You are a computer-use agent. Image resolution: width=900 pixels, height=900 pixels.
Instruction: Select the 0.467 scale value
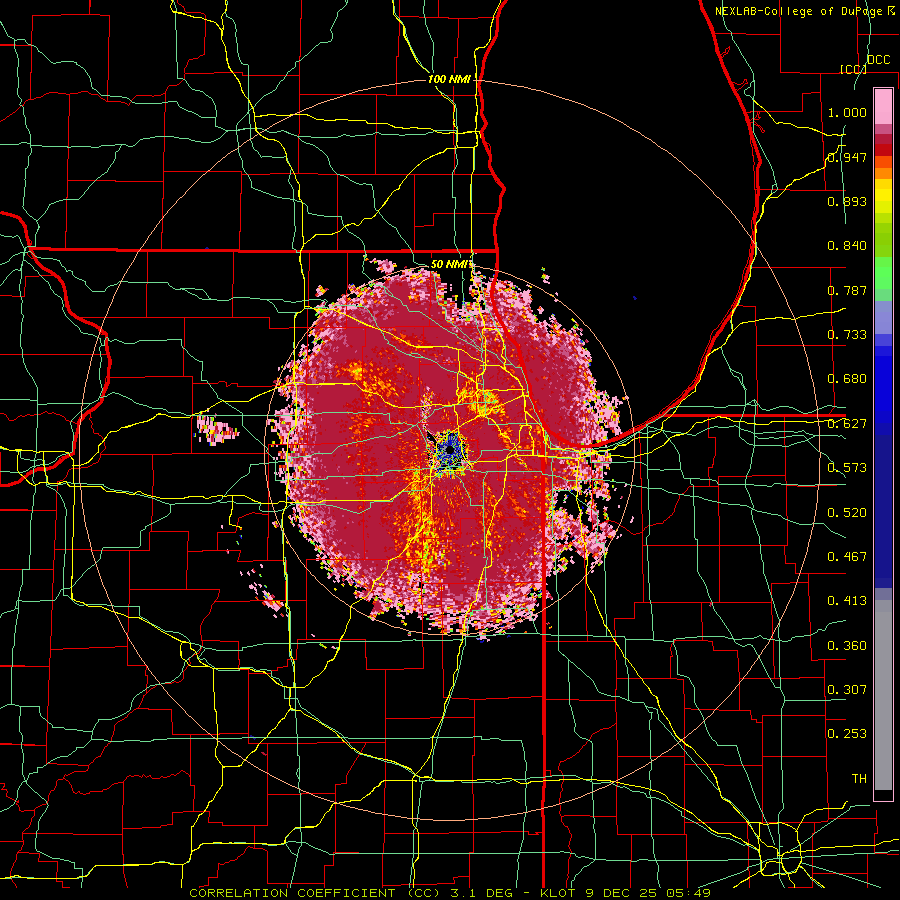847,557
